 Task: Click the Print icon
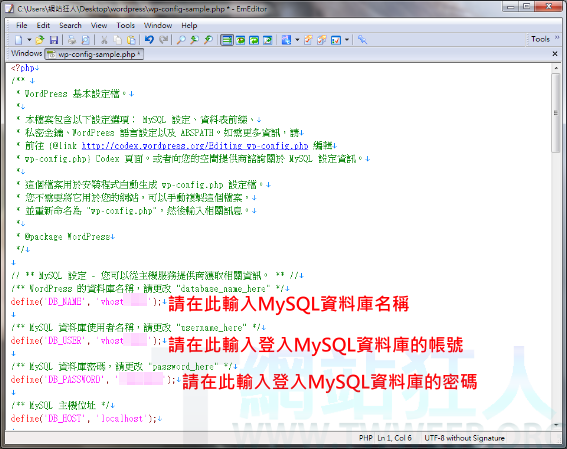pos(72,40)
